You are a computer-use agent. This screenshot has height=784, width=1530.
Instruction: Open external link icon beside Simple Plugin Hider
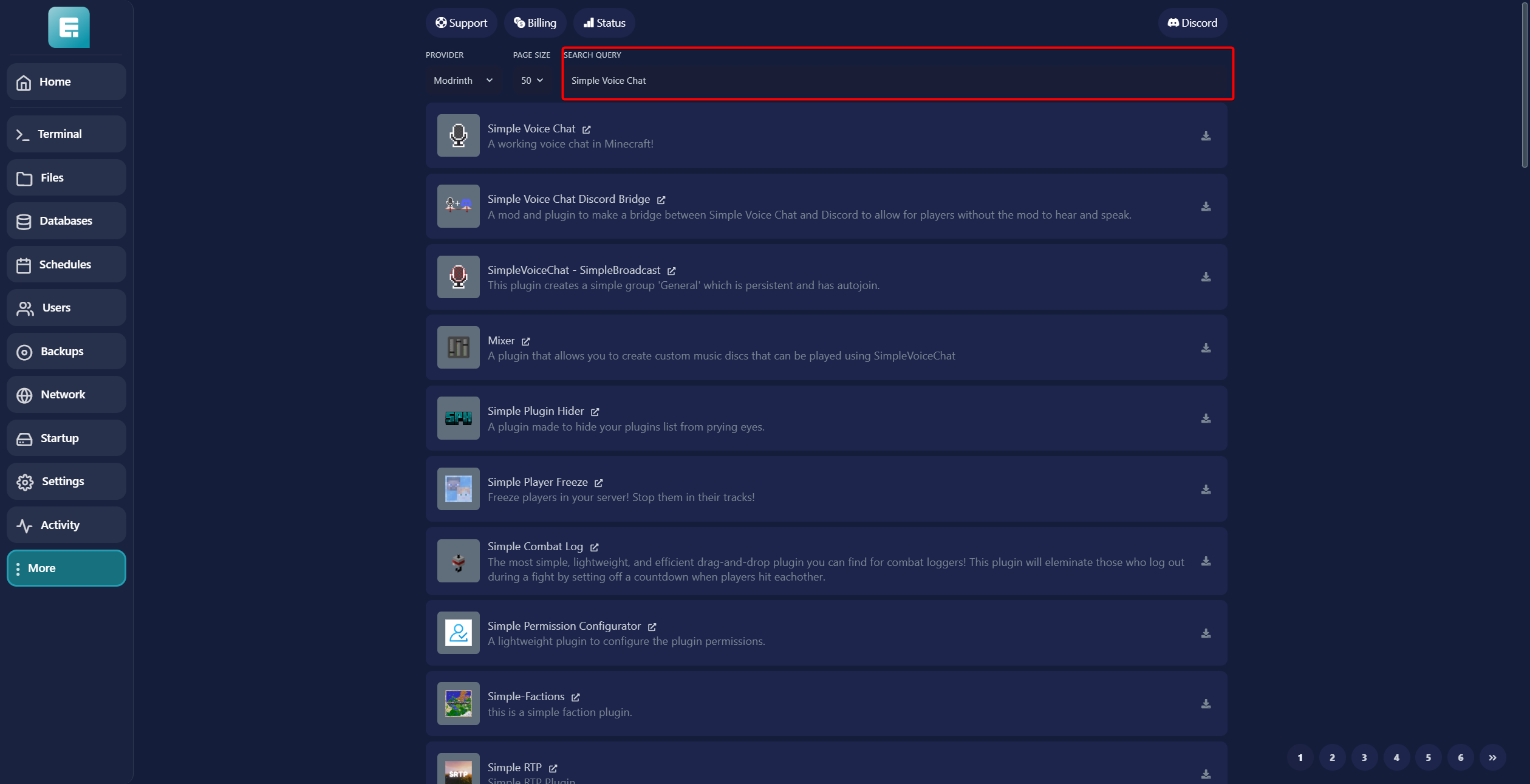pos(595,412)
